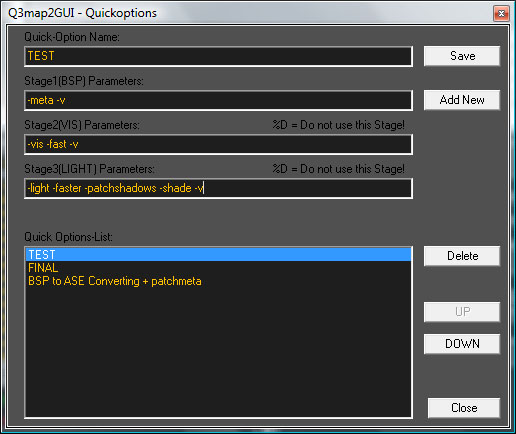The height and width of the screenshot is (434, 516).
Task: Click the Close button at the bottom
Action: (464, 408)
